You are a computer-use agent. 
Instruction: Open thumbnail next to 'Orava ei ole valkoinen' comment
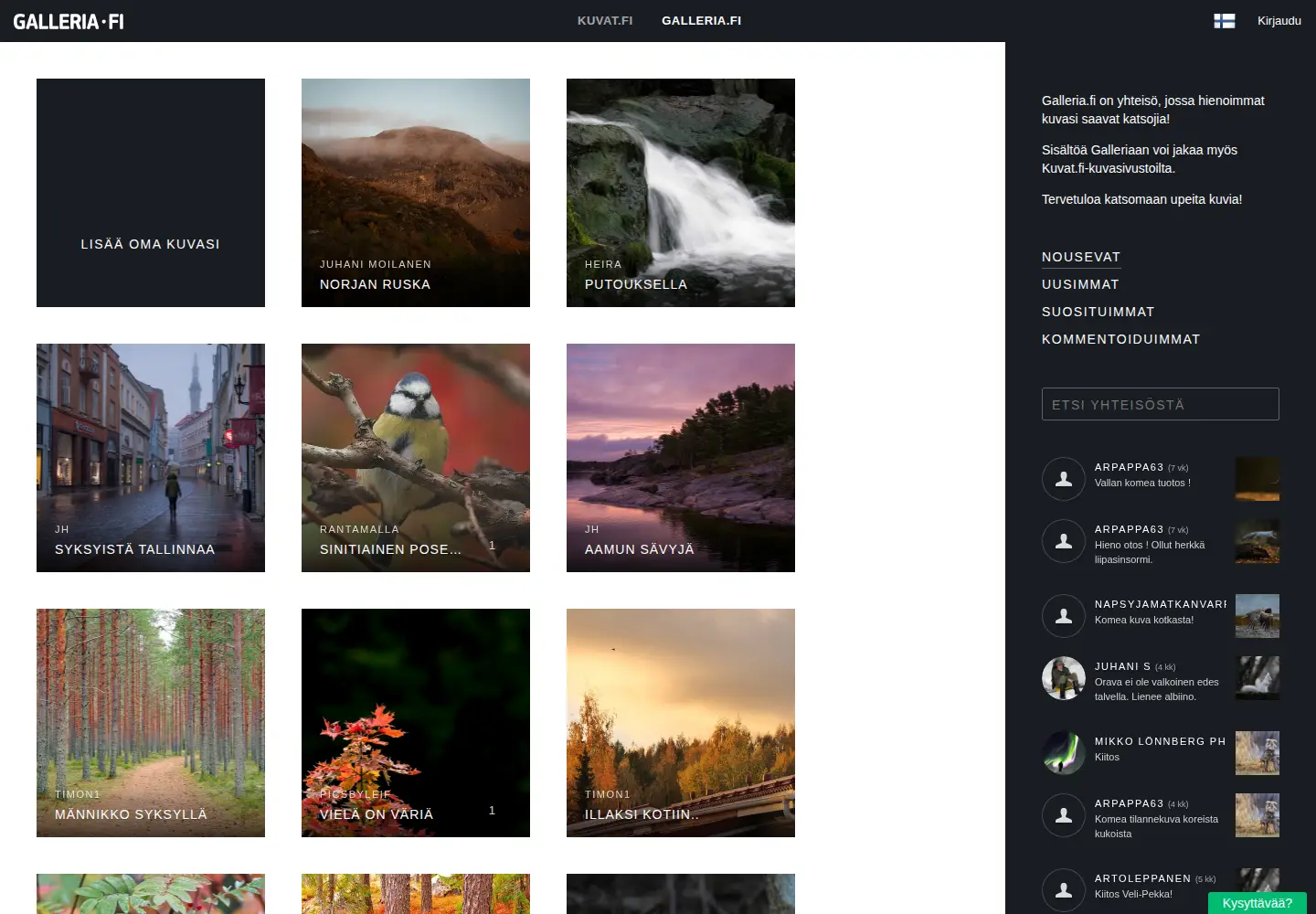click(x=1258, y=678)
